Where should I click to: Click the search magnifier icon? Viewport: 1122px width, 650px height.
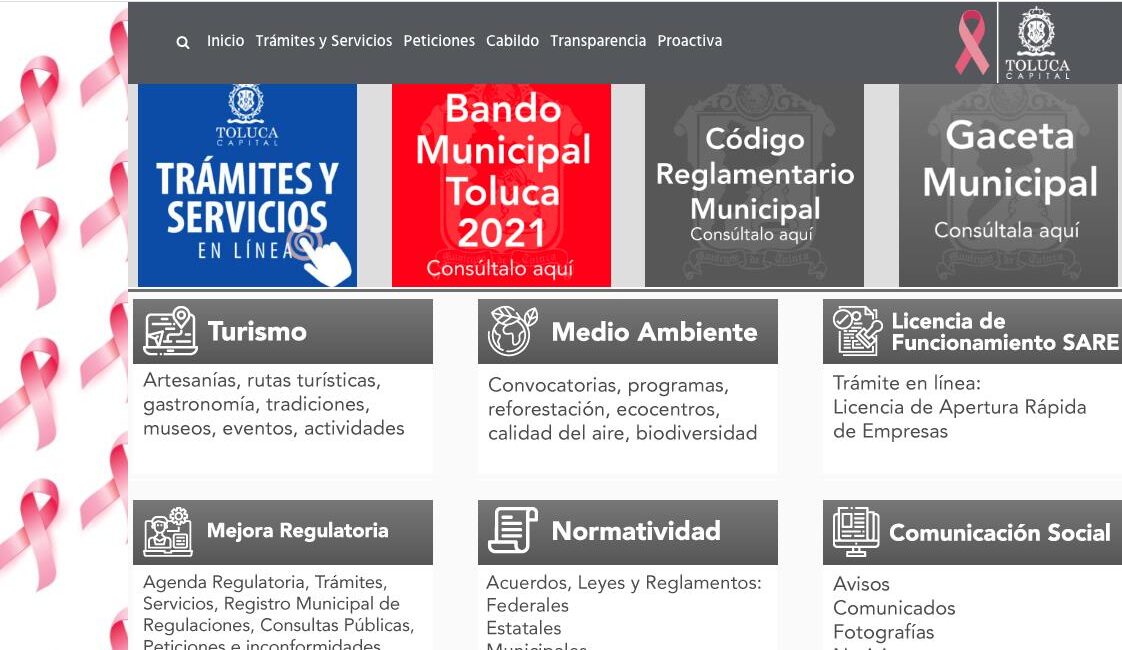[x=183, y=42]
